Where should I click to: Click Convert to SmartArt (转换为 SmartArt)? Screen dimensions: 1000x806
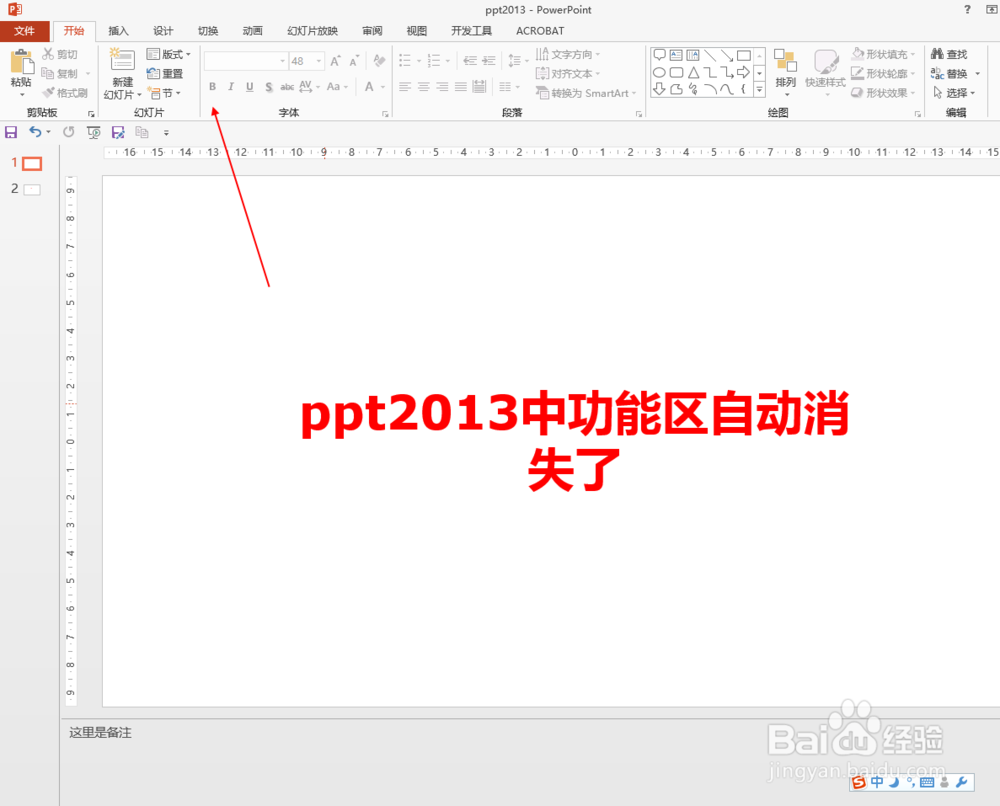point(585,93)
